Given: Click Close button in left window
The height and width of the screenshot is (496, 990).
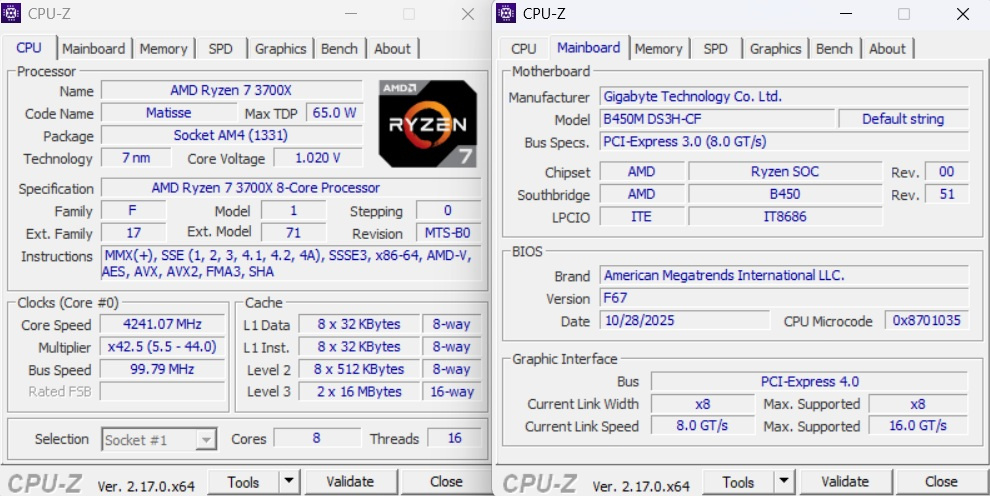Looking at the screenshot, I should pyautogui.click(x=446, y=482).
